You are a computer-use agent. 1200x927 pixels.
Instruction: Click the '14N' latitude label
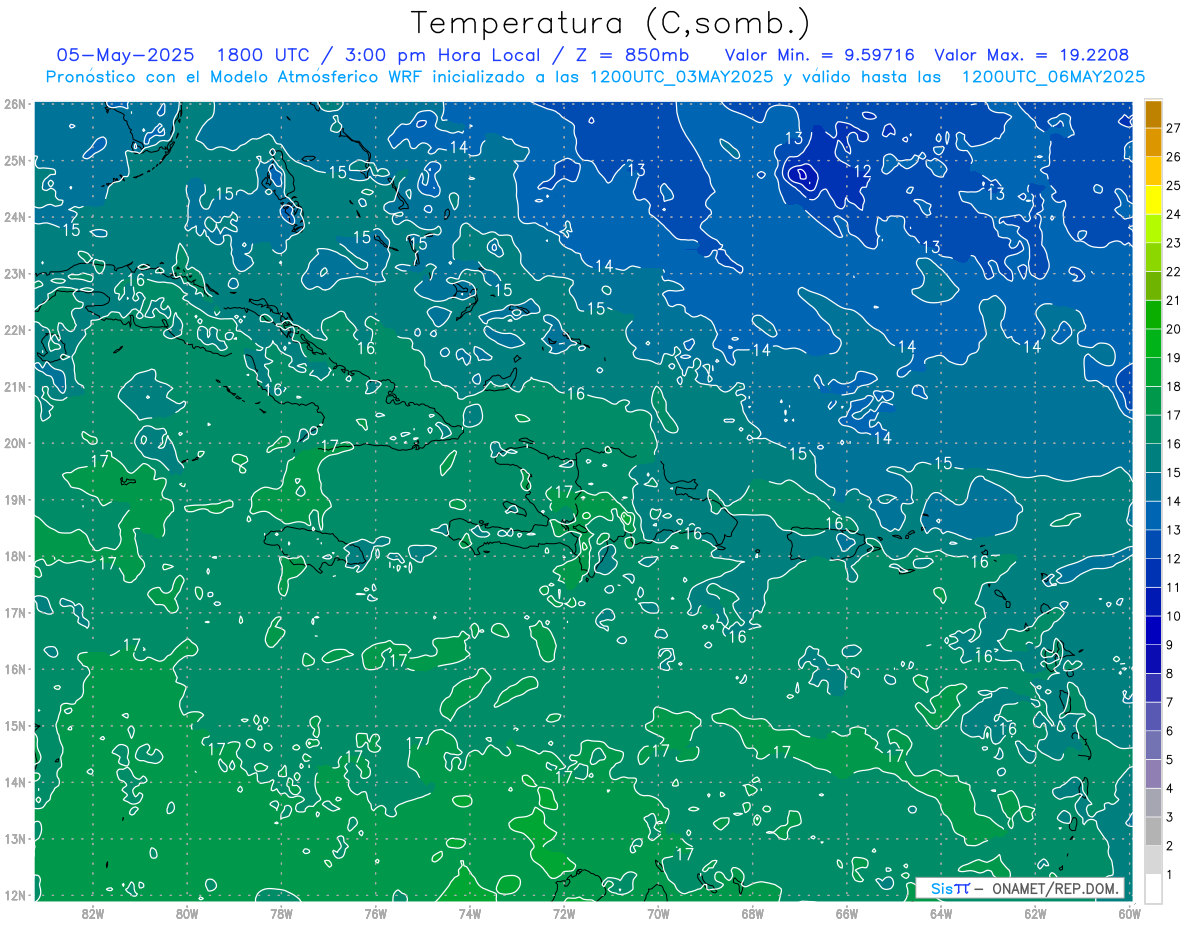click(15, 782)
